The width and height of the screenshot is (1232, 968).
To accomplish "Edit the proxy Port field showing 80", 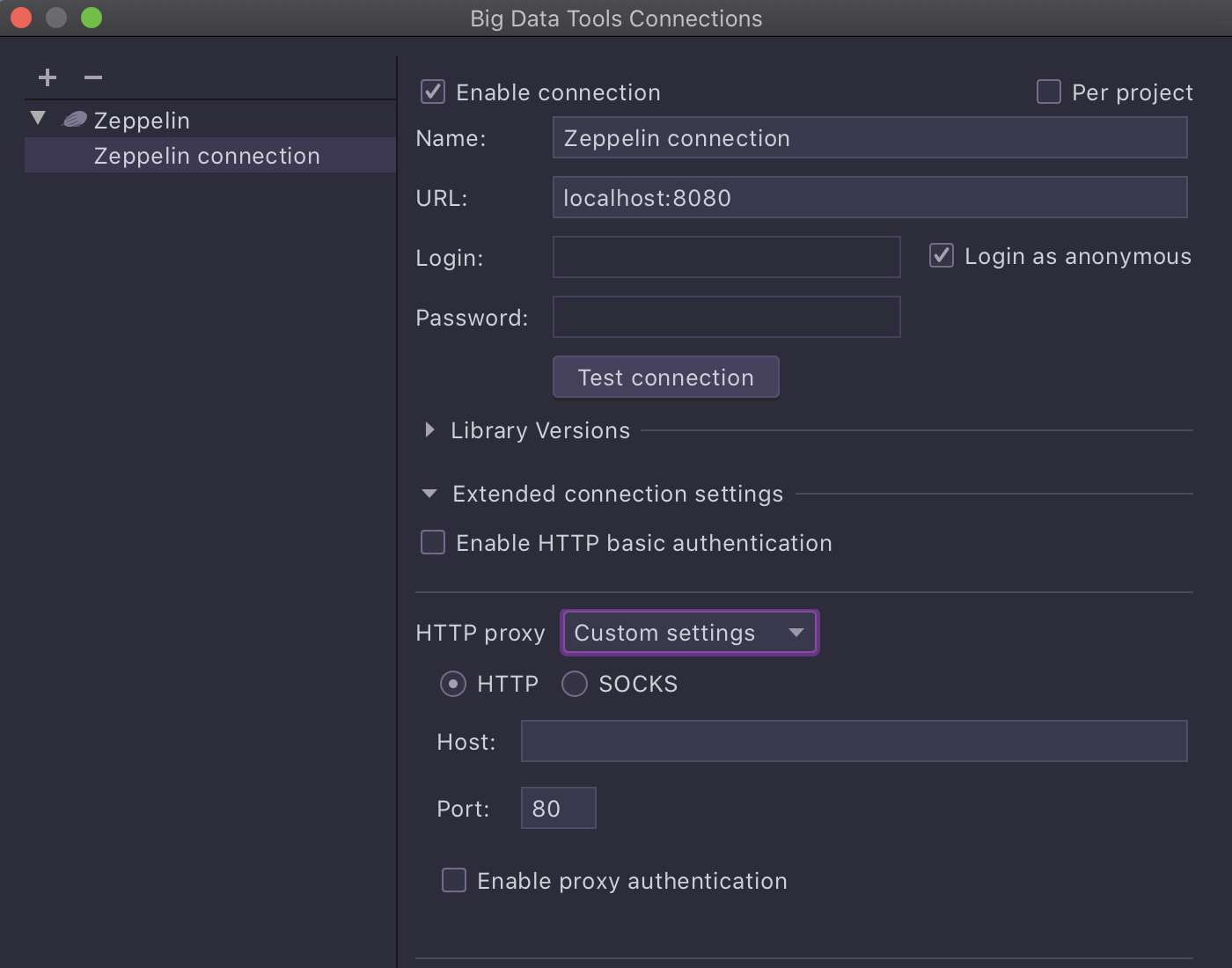I will 559,808.
